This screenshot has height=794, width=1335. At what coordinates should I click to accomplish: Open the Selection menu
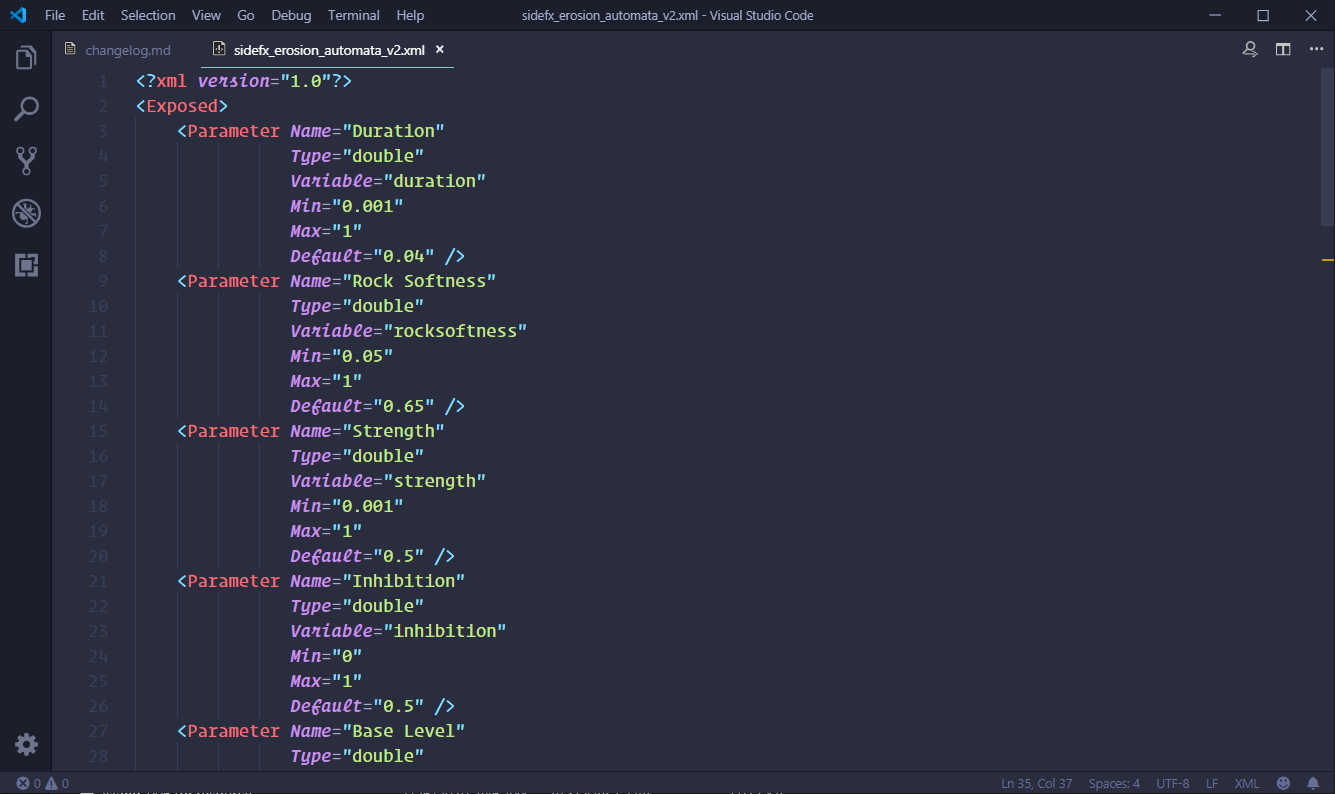point(148,15)
